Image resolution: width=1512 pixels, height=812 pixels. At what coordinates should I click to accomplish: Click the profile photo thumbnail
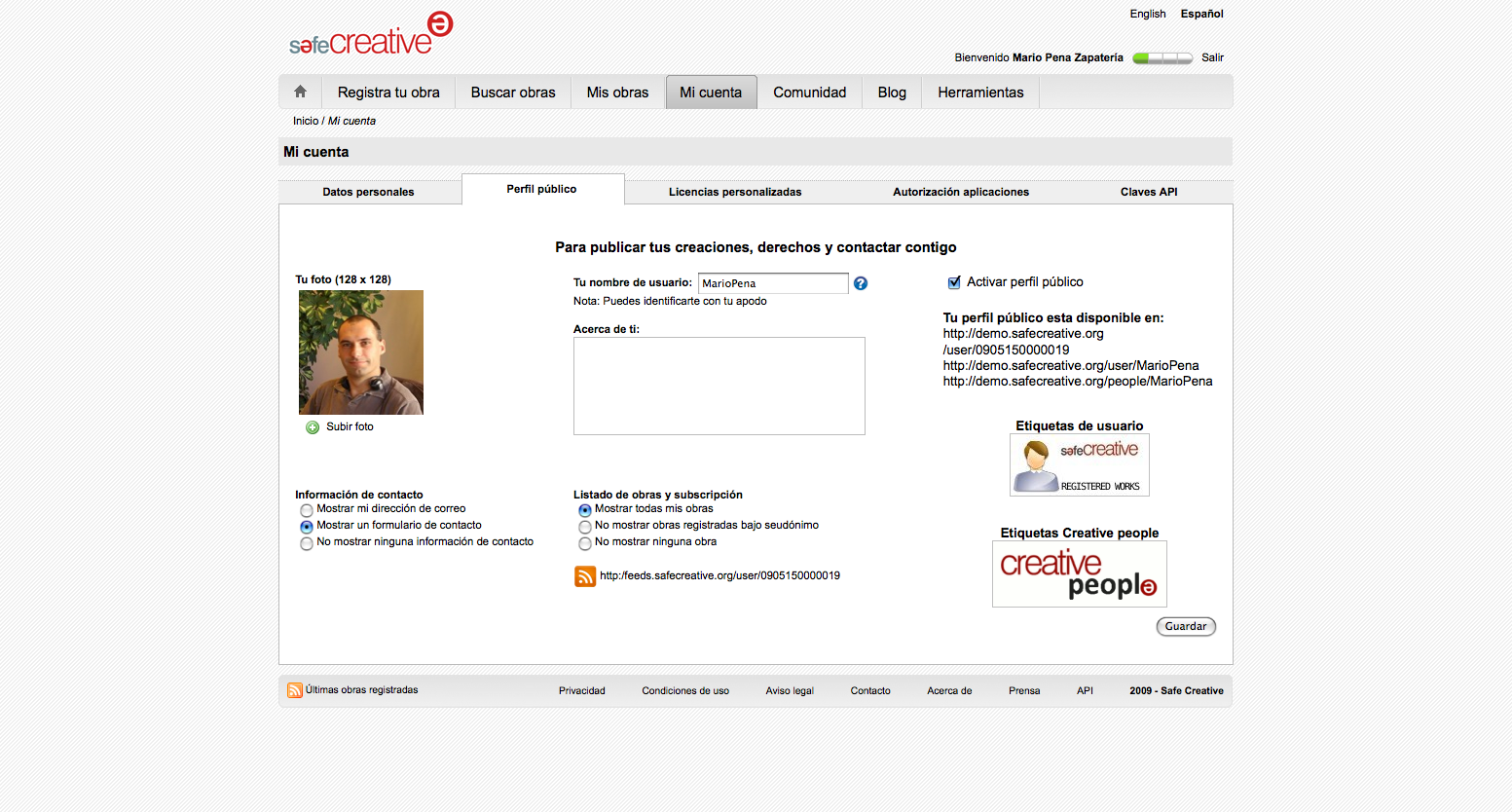click(x=361, y=352)
